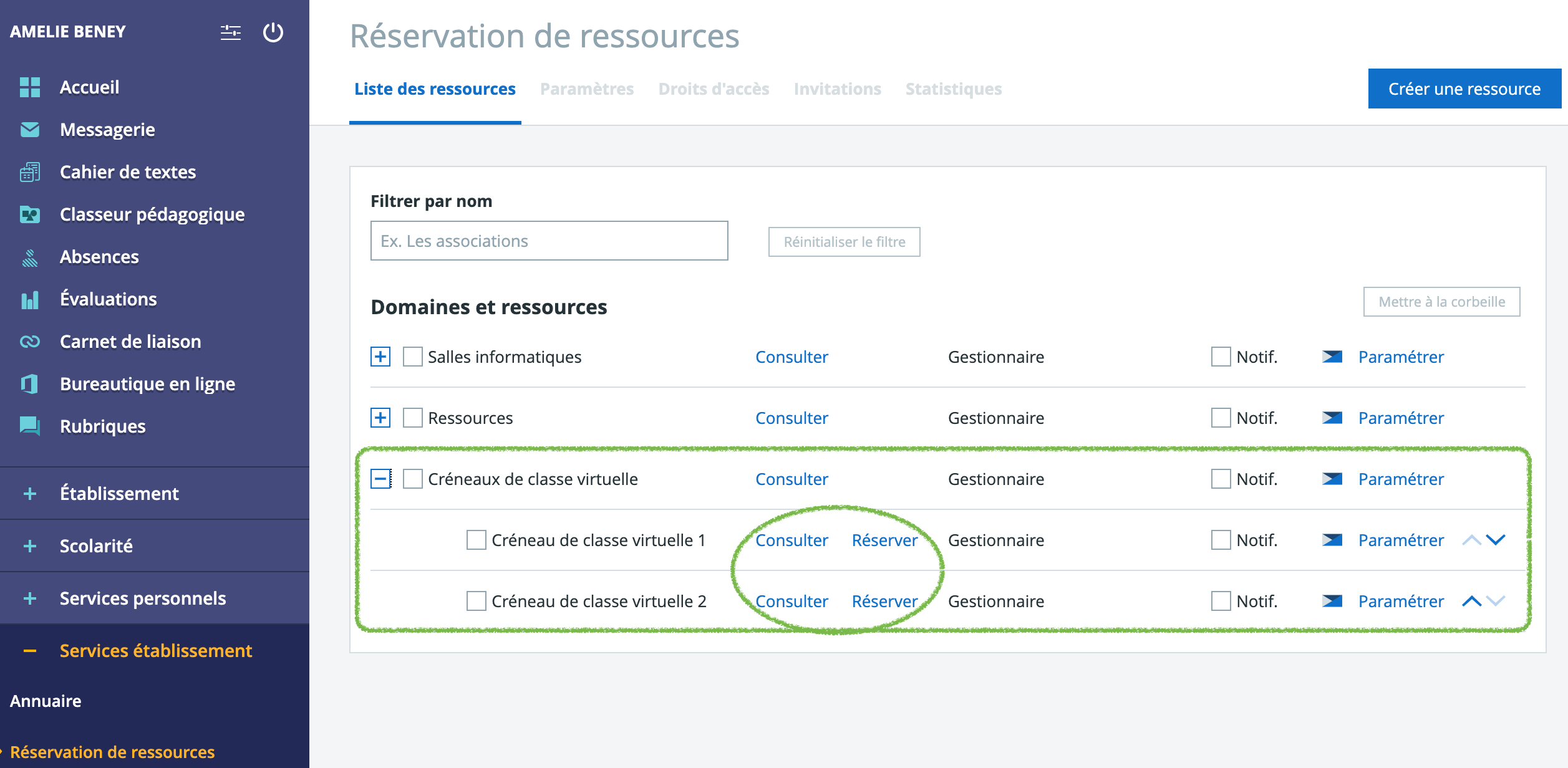This screenshot has width=1568, height=768.
Task: Switch to the Paramètres tab
Action: click(586, 89)
